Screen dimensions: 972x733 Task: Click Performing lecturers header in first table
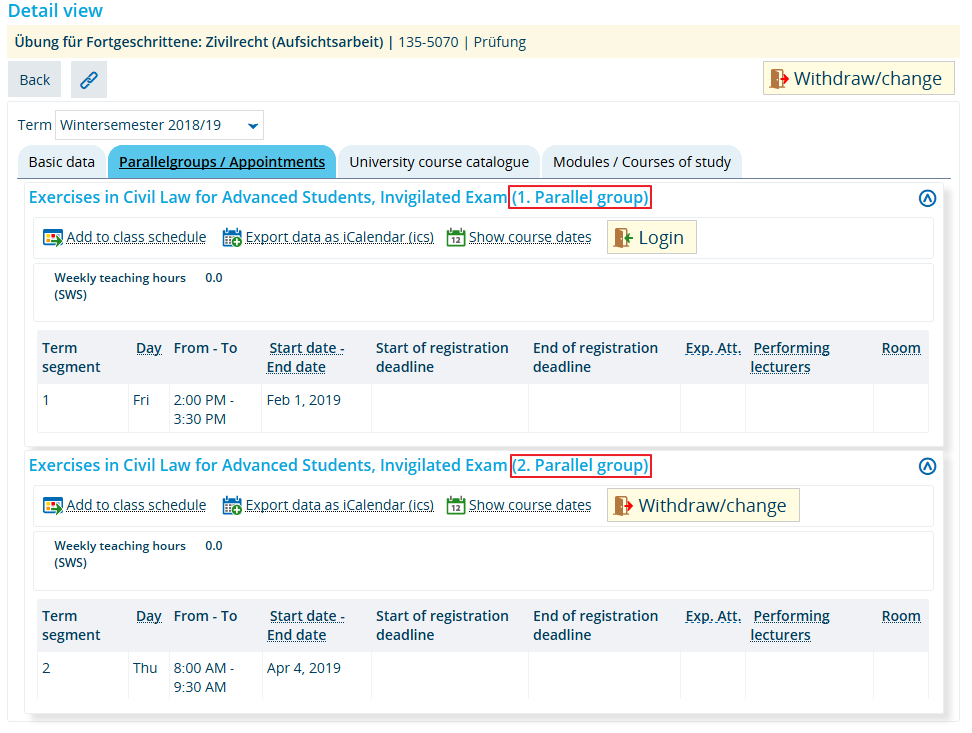click(790, 357)
